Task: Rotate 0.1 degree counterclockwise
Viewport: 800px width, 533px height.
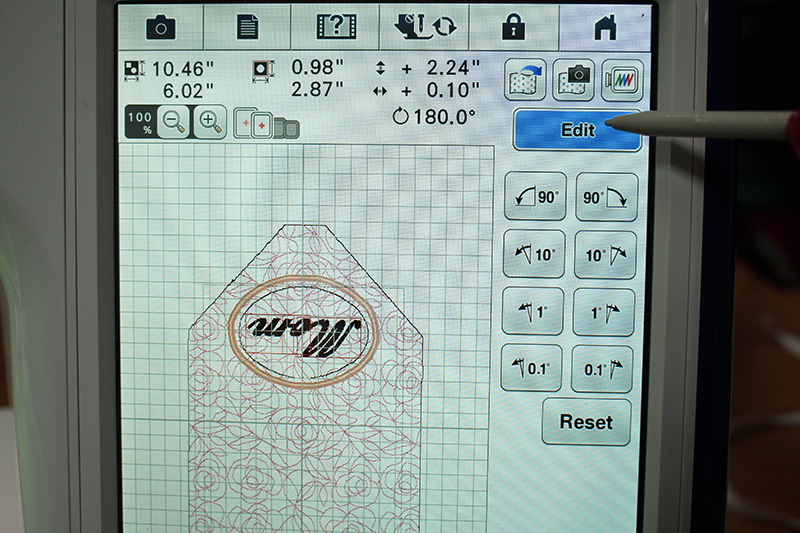Action: coord(531,368)
